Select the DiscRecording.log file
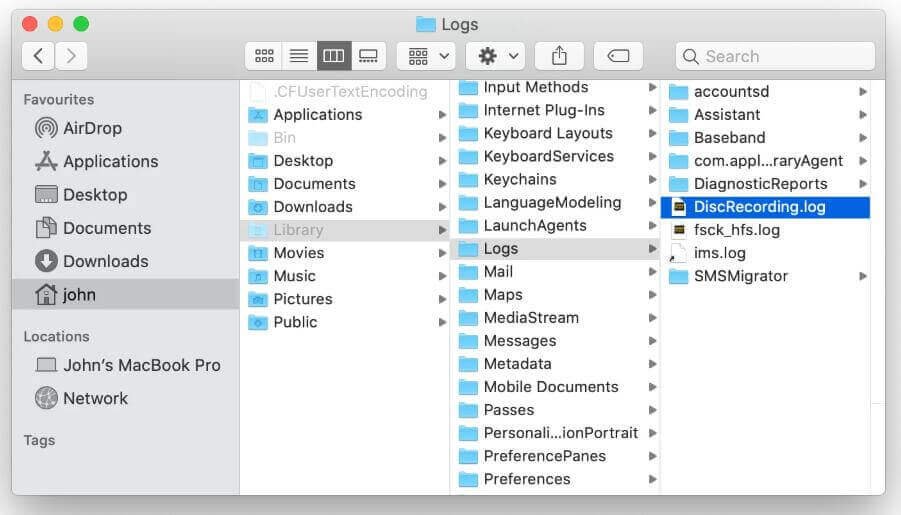Viewport: 901px width, 515px height. [x=766, y=207]
